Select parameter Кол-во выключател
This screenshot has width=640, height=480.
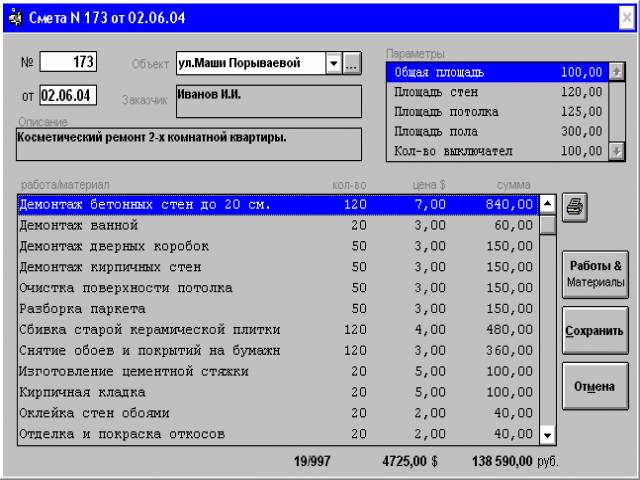point(498,151)
